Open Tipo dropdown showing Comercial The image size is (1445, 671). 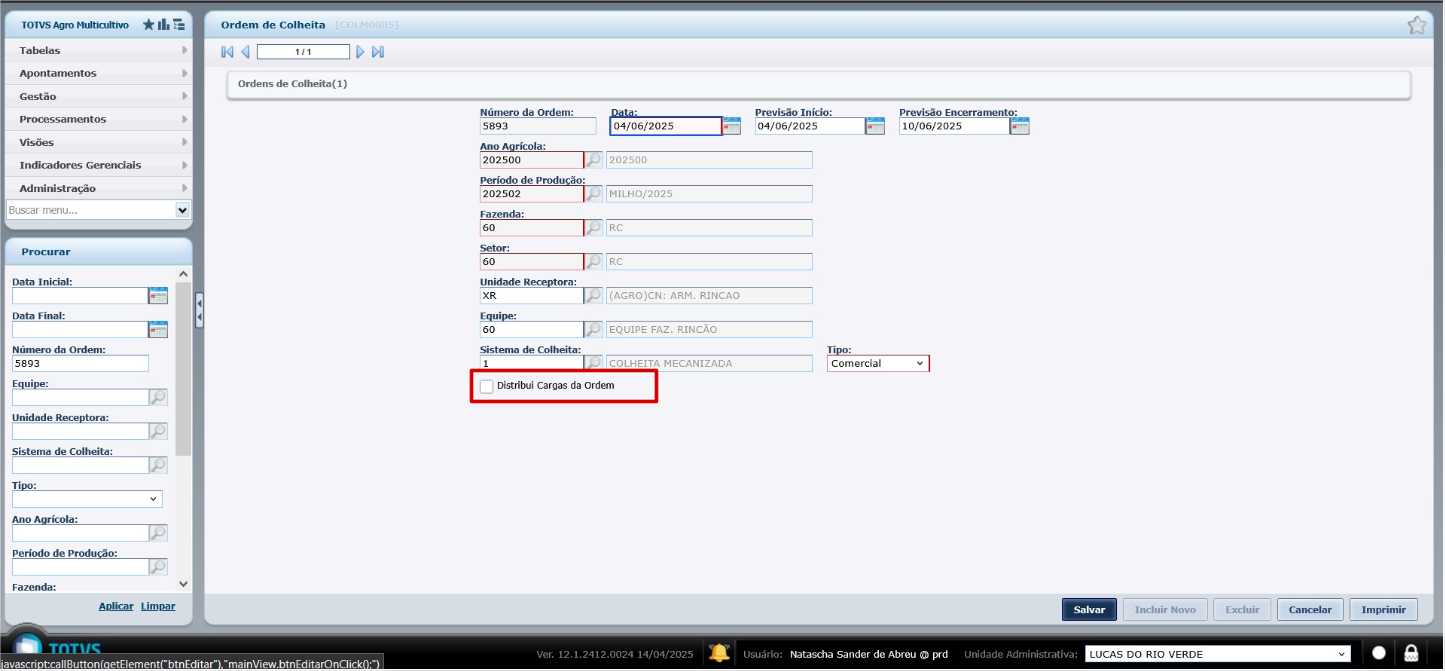click(x=878, y=364)
